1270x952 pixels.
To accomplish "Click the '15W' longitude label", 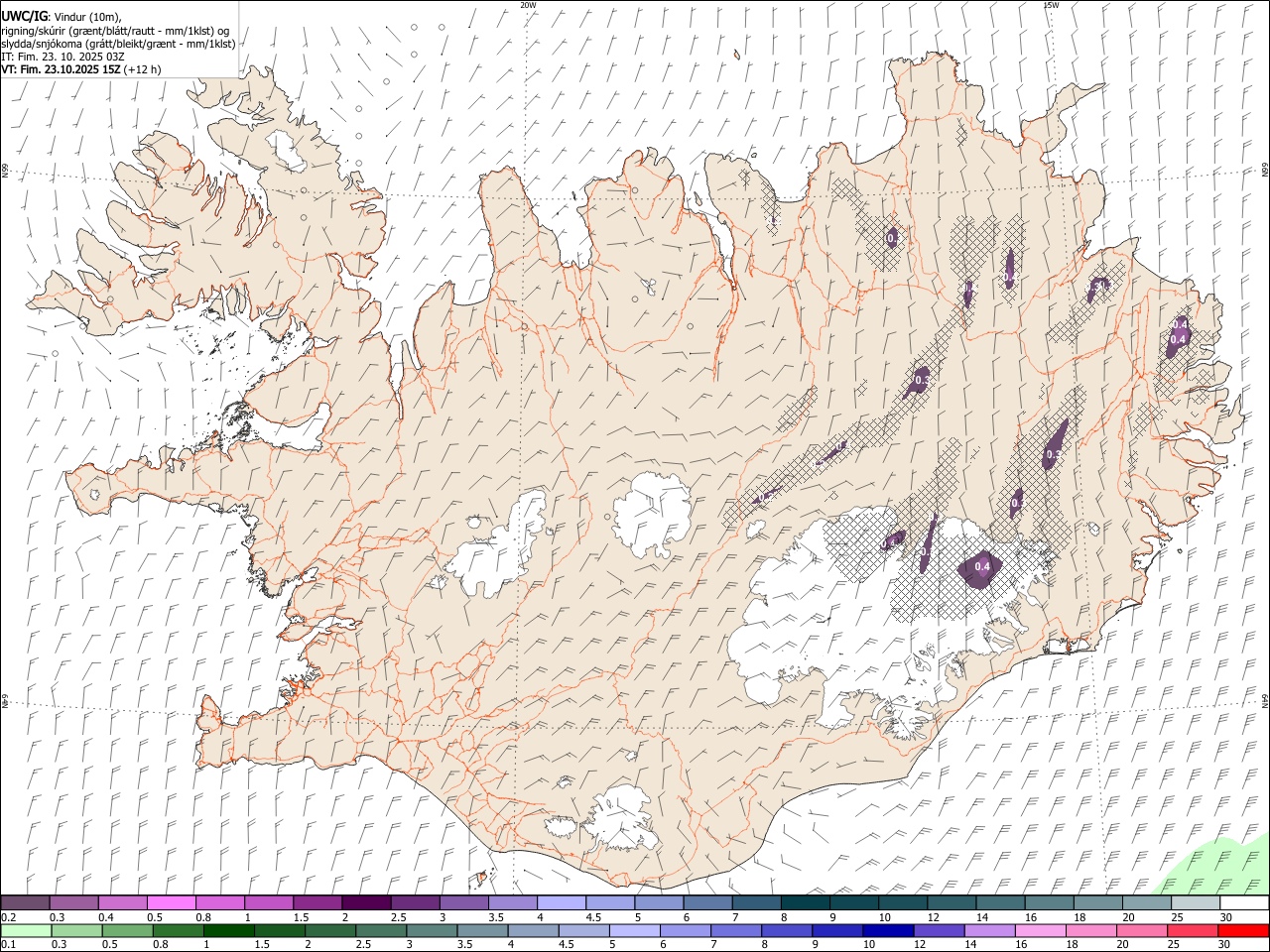I will [x=1051, y=5].
